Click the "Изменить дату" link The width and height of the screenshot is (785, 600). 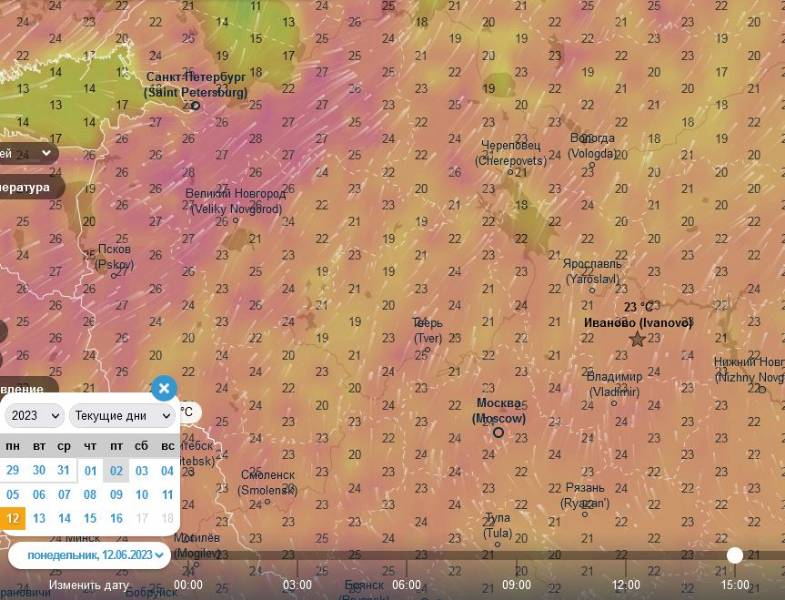click(x=89, y=585)
